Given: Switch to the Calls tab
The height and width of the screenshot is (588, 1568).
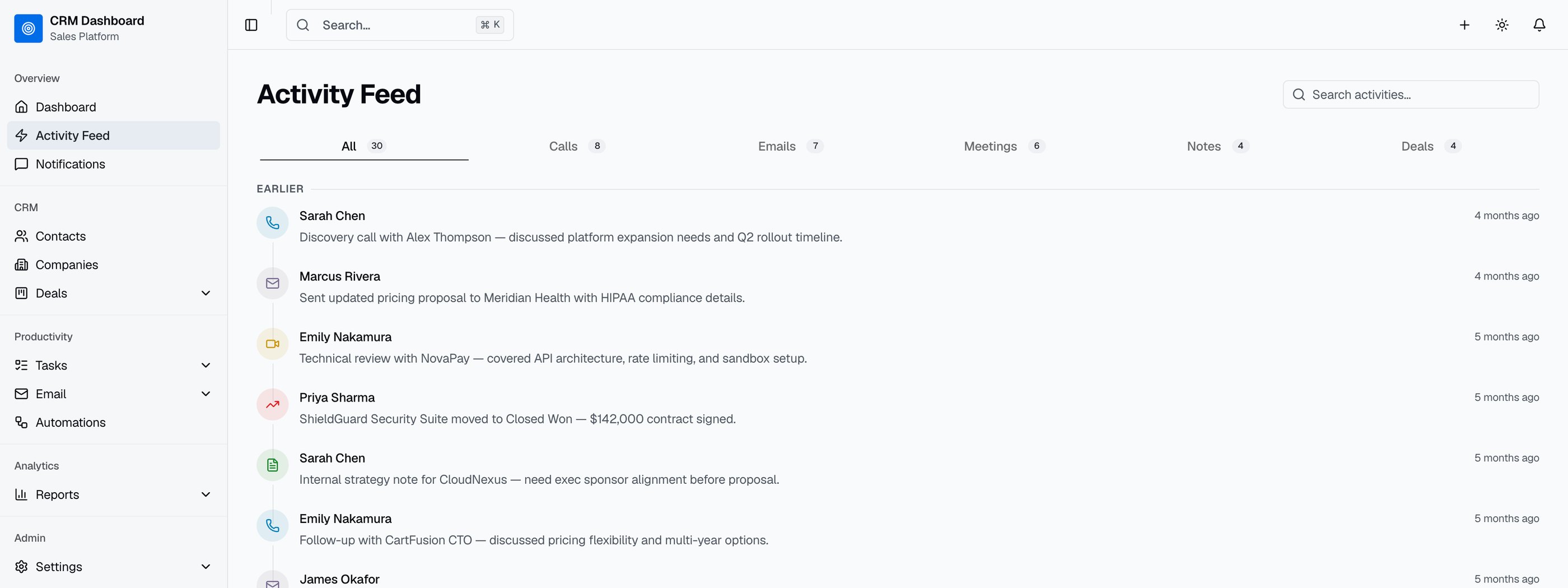Looking at the screenshot, I should click(x=577, y=146).
